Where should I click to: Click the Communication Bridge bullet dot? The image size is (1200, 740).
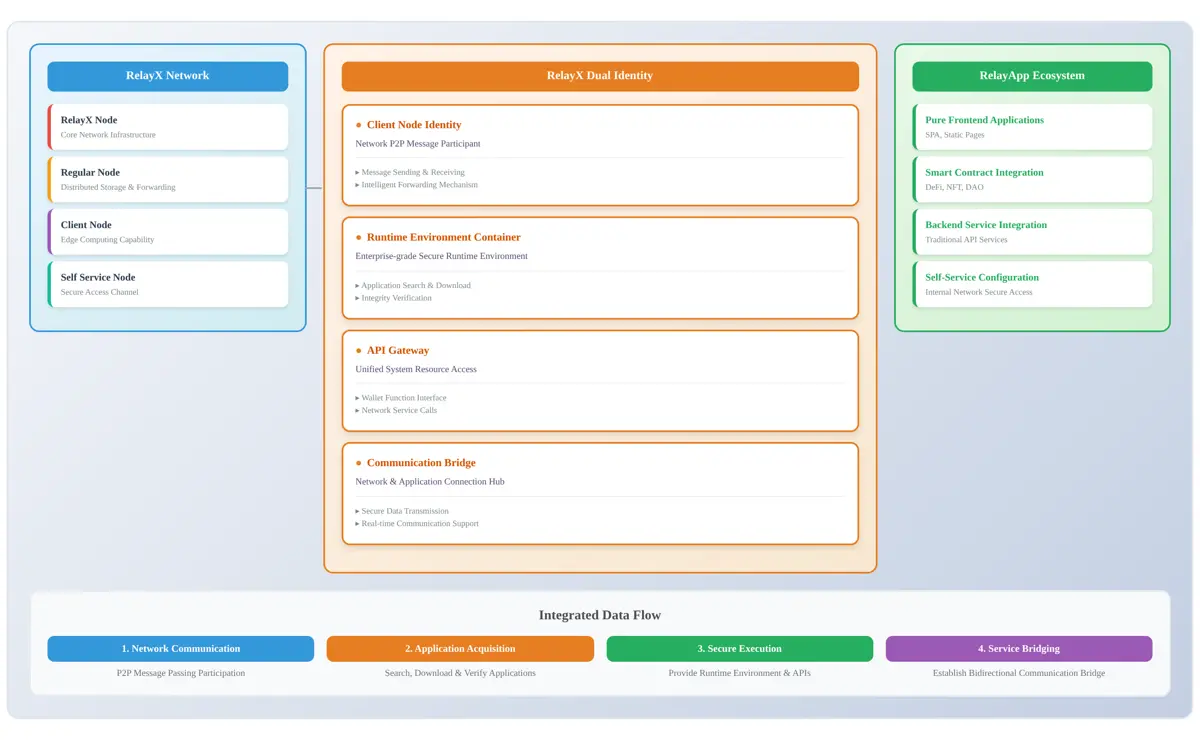pos(359,464)
